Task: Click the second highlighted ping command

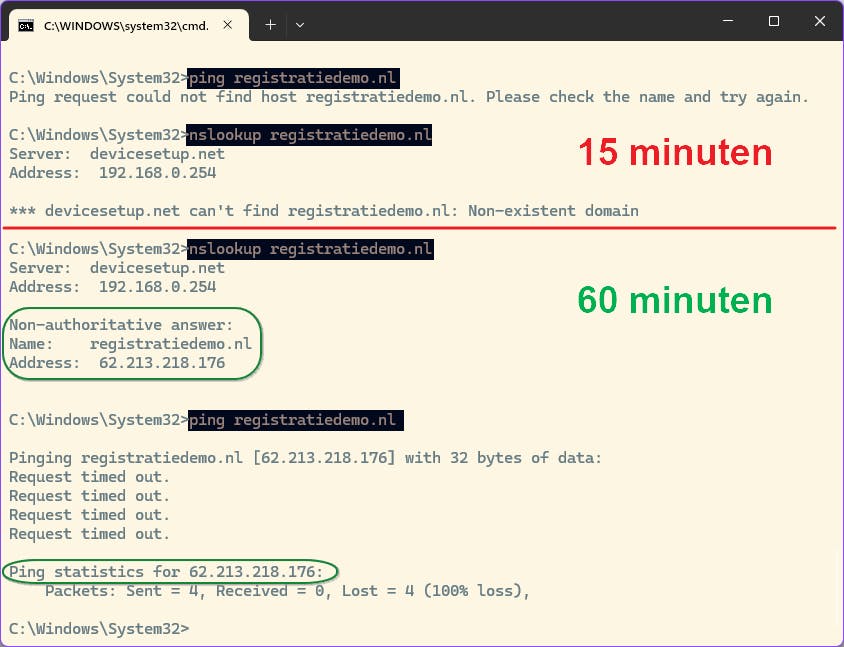Action: [295, 420]
